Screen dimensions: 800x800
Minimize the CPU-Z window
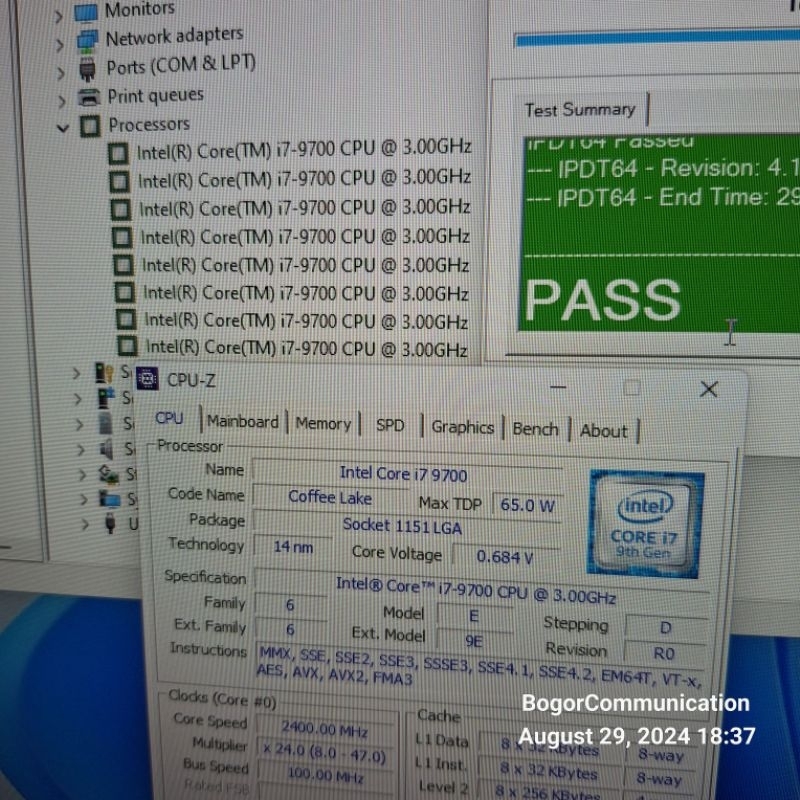pos(558,387)
